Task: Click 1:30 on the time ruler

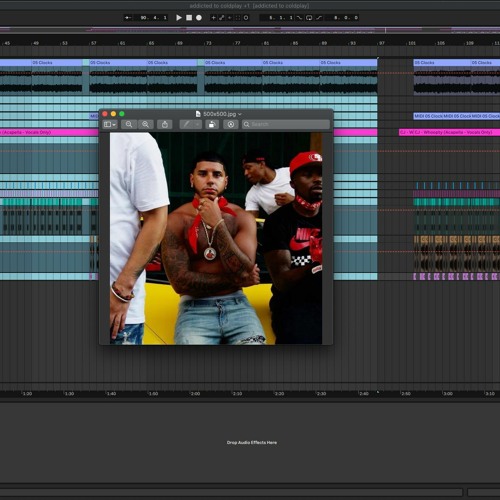Action: [69, 394]
